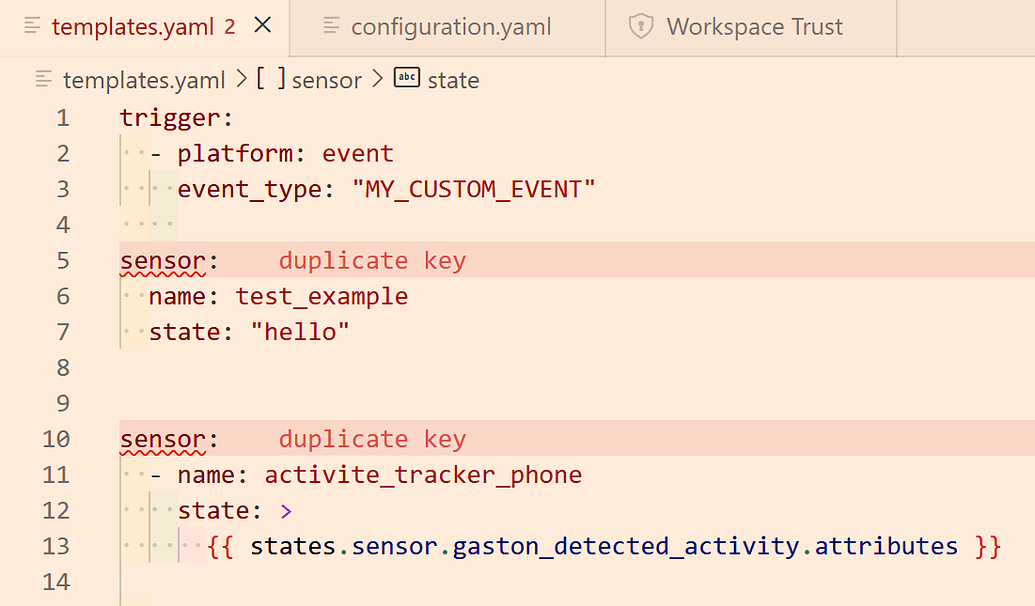Image resolution: width=1035 pixels, height=606 pixels.
Task: Click line number 5 in the gutter
Action: click(62, 260)
